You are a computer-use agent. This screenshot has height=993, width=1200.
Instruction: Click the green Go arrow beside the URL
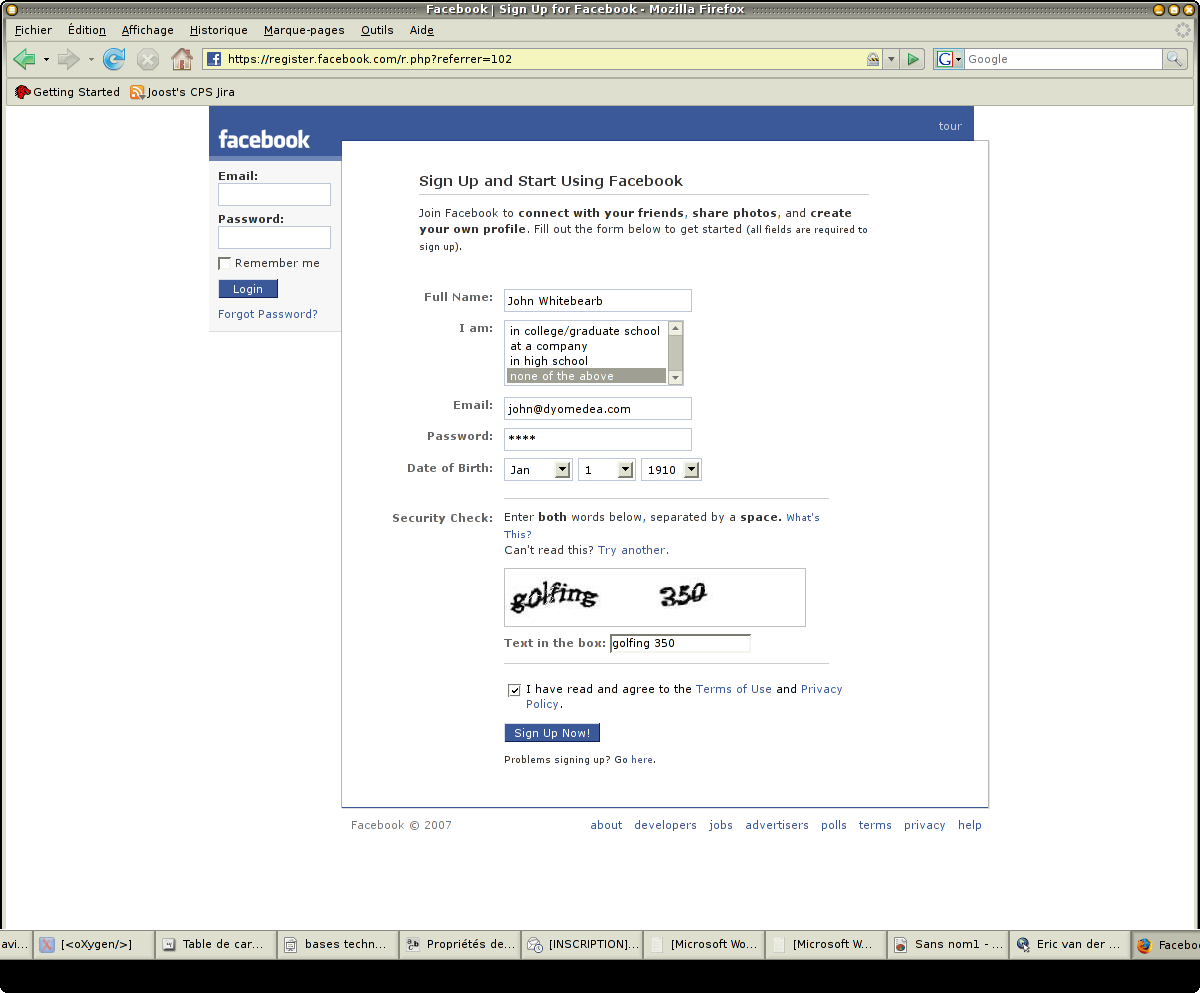coord(912,60)
